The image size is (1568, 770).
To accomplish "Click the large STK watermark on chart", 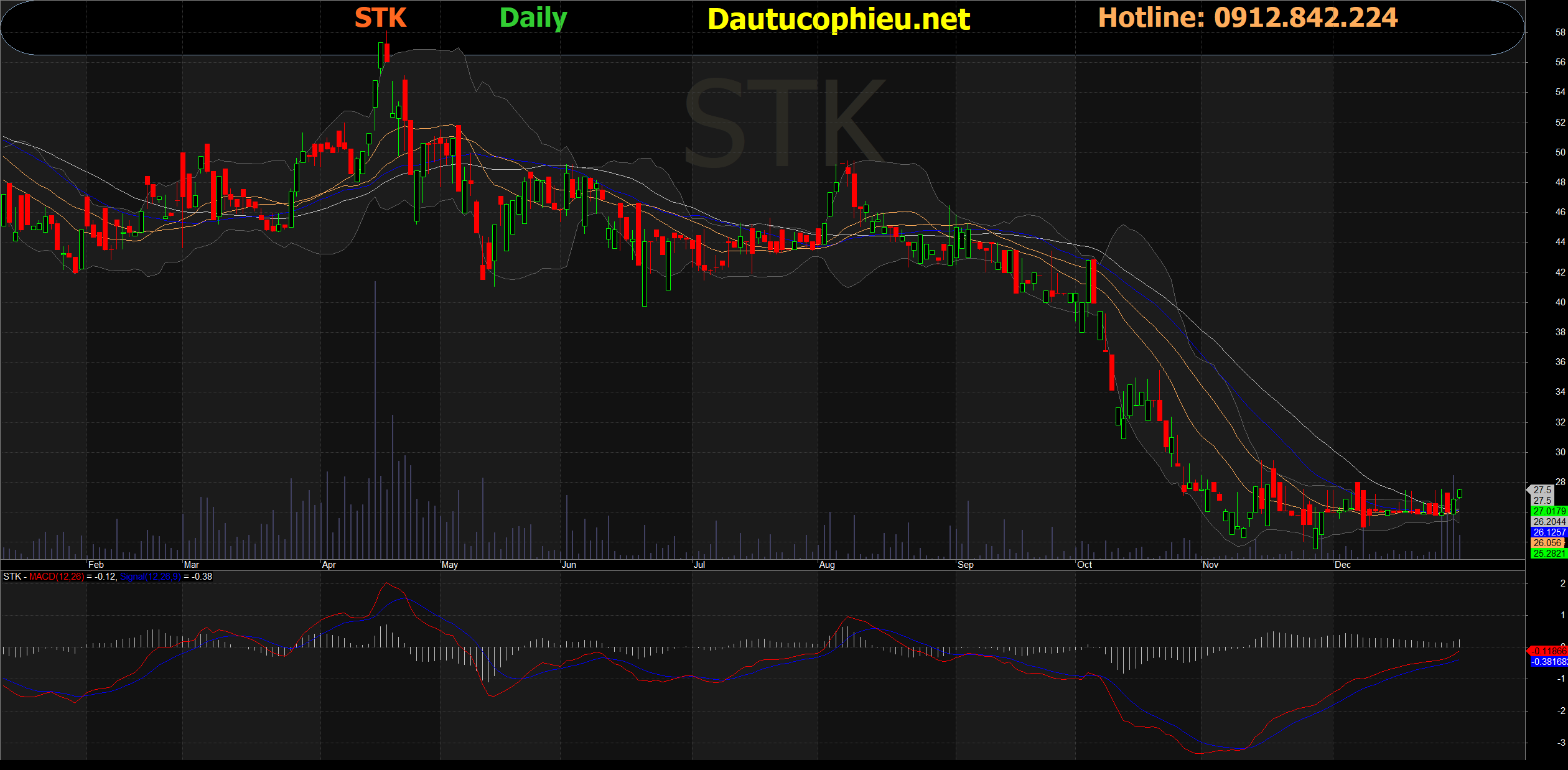I will [x=784, y=123].
